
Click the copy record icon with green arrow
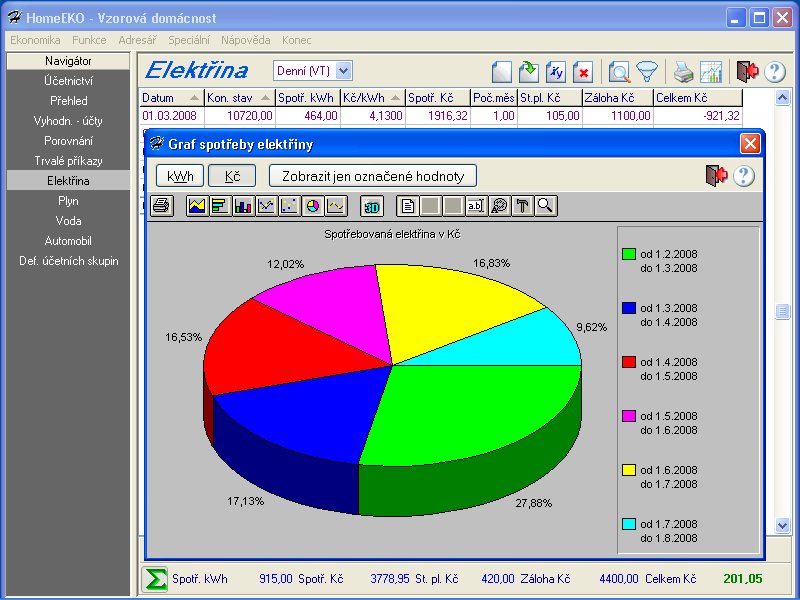pos(529,71)
